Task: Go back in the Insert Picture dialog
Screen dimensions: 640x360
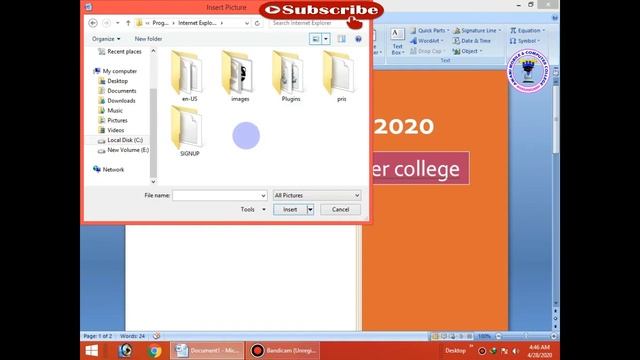Action: pyautogui.click(x=93, y=23)
